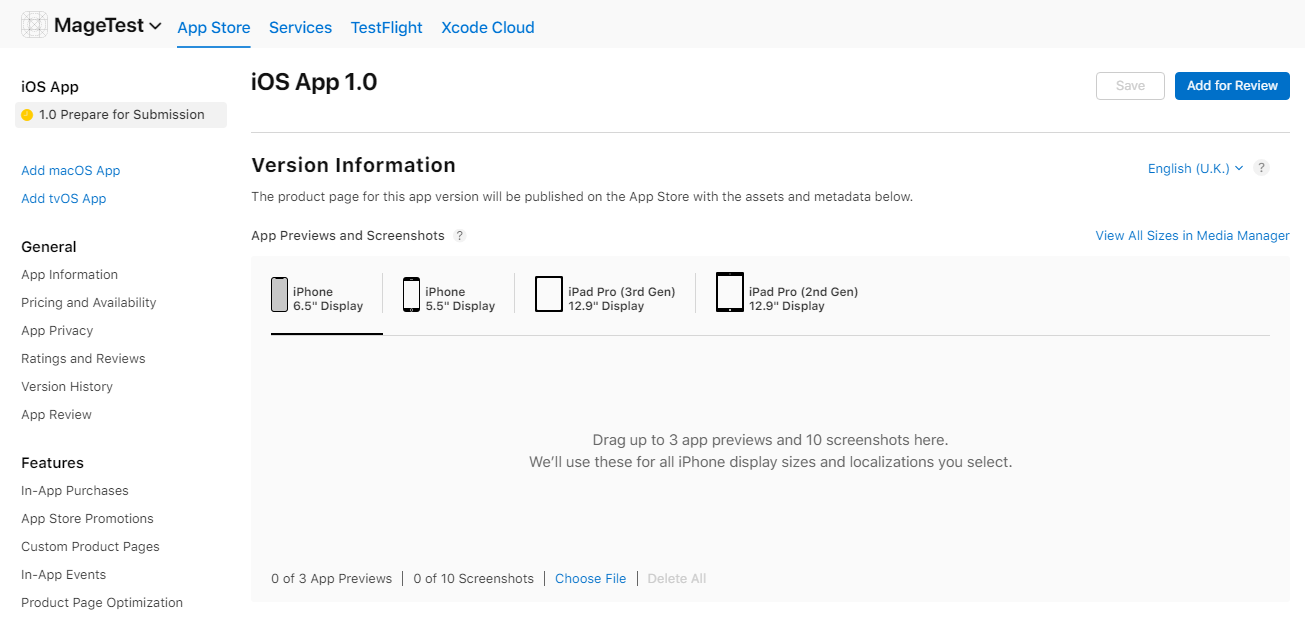This screenshot has width=1305, height=617.
Task: Click the yellow status dot for Prepare for Submission
Action: coord(25,115)
